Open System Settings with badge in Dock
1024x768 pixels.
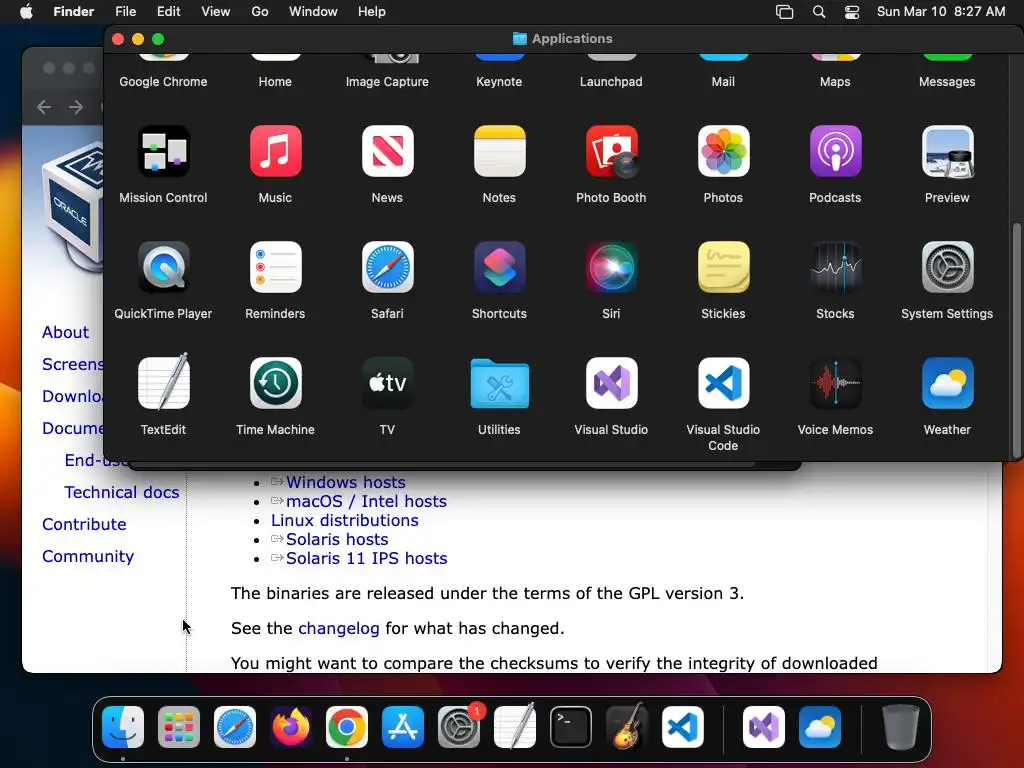459,727
